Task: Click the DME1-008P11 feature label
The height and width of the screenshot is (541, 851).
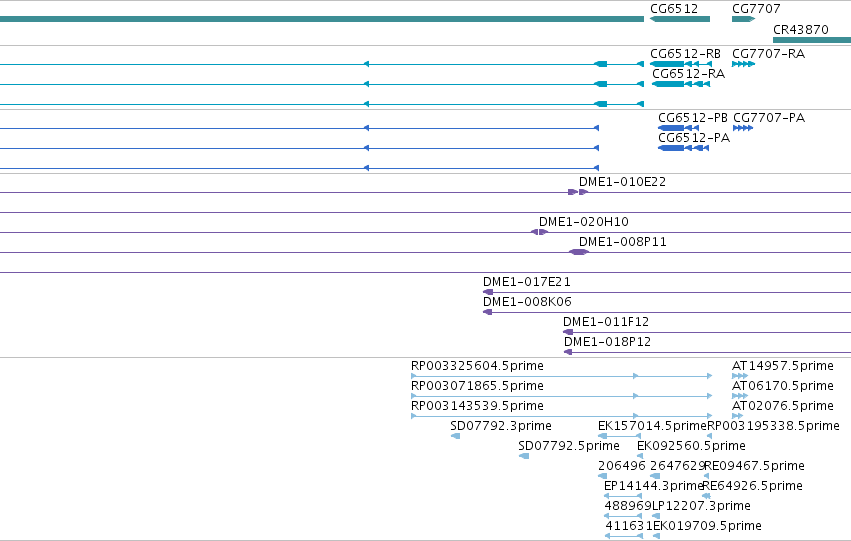Action: pos(623,242)
